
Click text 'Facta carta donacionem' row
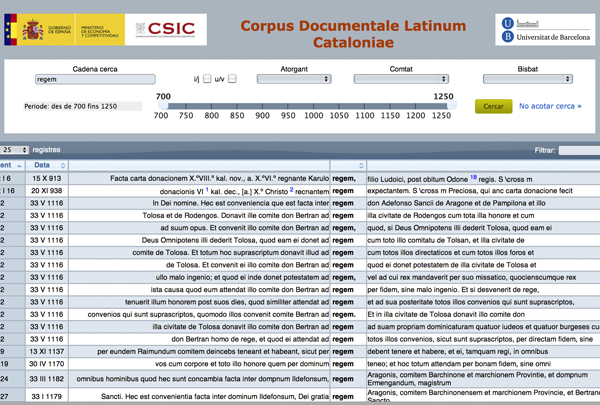[x=219, y=178]
